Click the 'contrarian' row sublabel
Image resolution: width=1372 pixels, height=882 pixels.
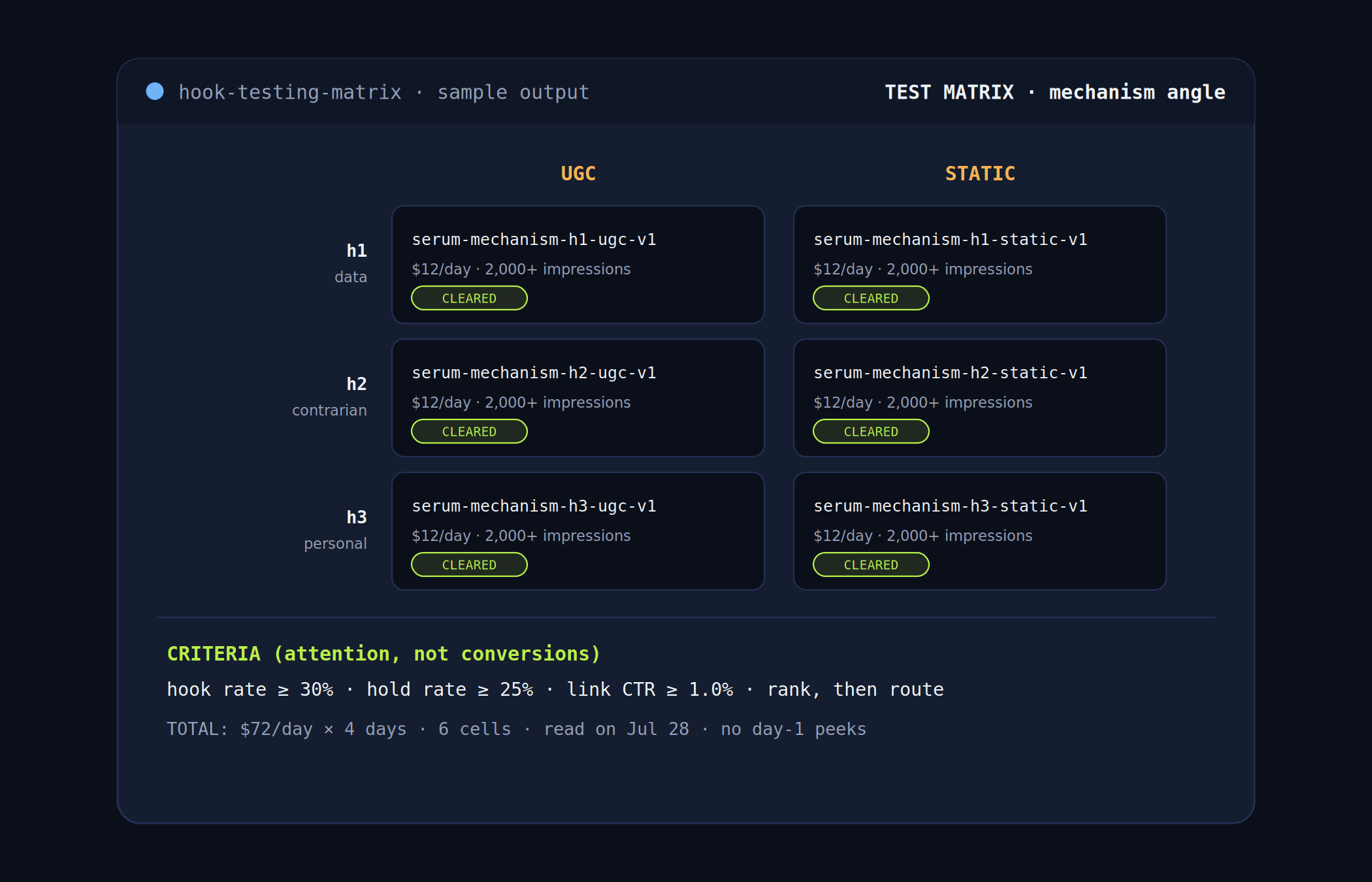click(x=329, y=410)
